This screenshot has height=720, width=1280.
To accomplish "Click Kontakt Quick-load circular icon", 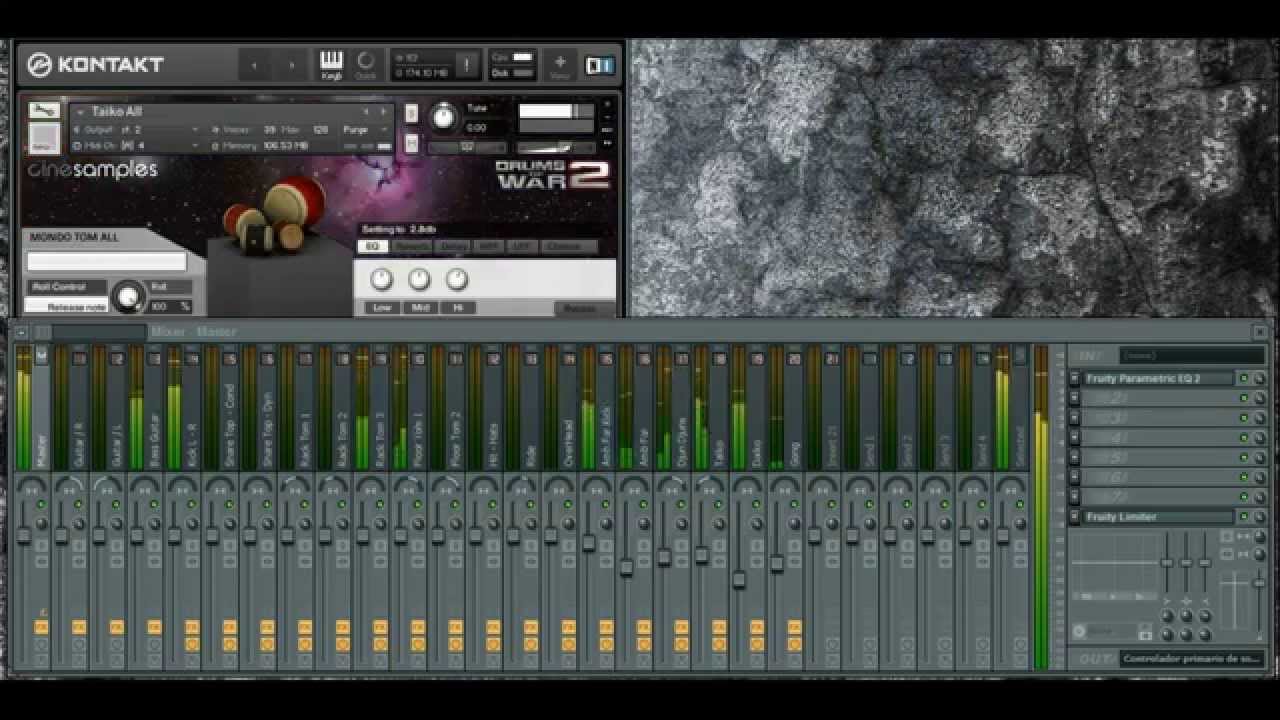I will pos(366,64).
